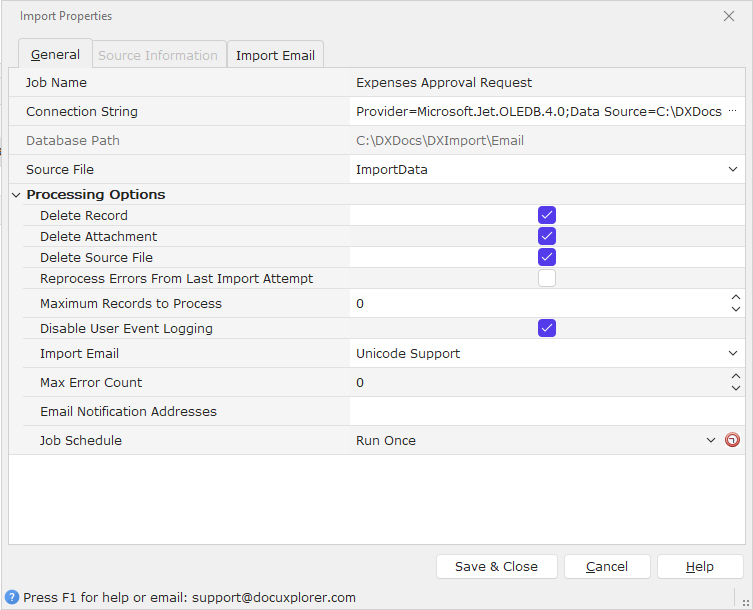Viewport: 753px width, 610px height.
Task: Expand the Import Email Unicode Support dropdown
Action: tap(735, 353)
